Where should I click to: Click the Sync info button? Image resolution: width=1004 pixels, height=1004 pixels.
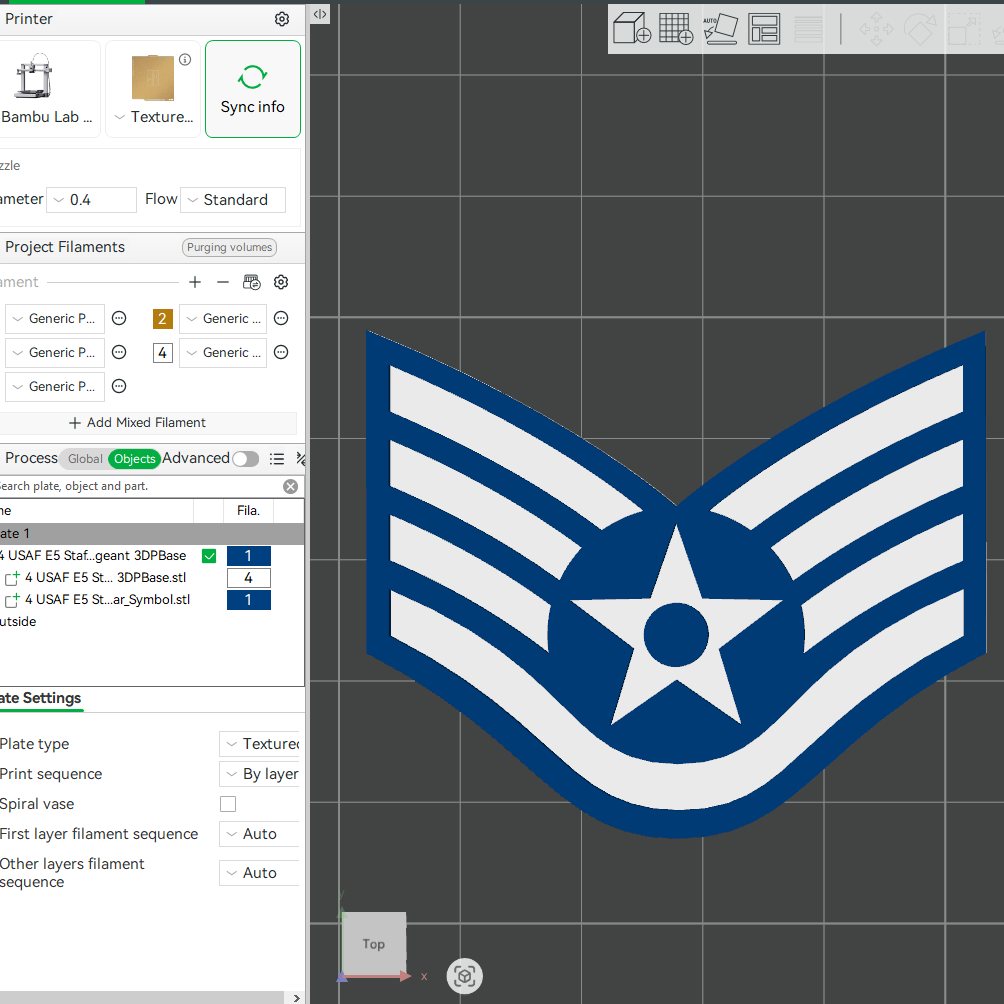(253, 89)
